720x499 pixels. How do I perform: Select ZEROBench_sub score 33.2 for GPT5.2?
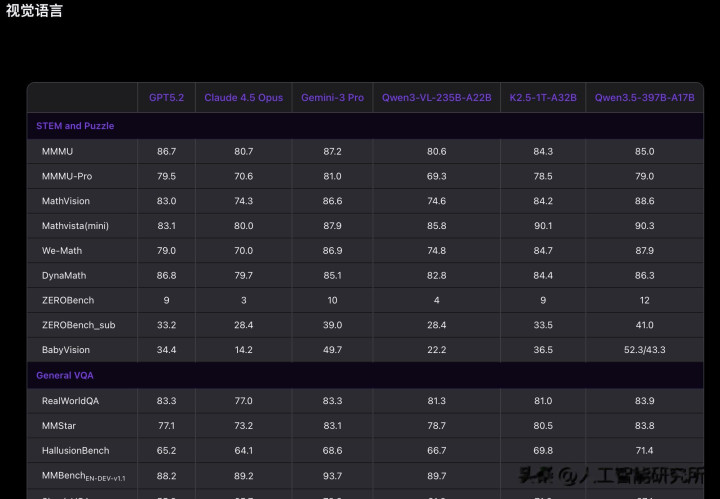[166, 325]
